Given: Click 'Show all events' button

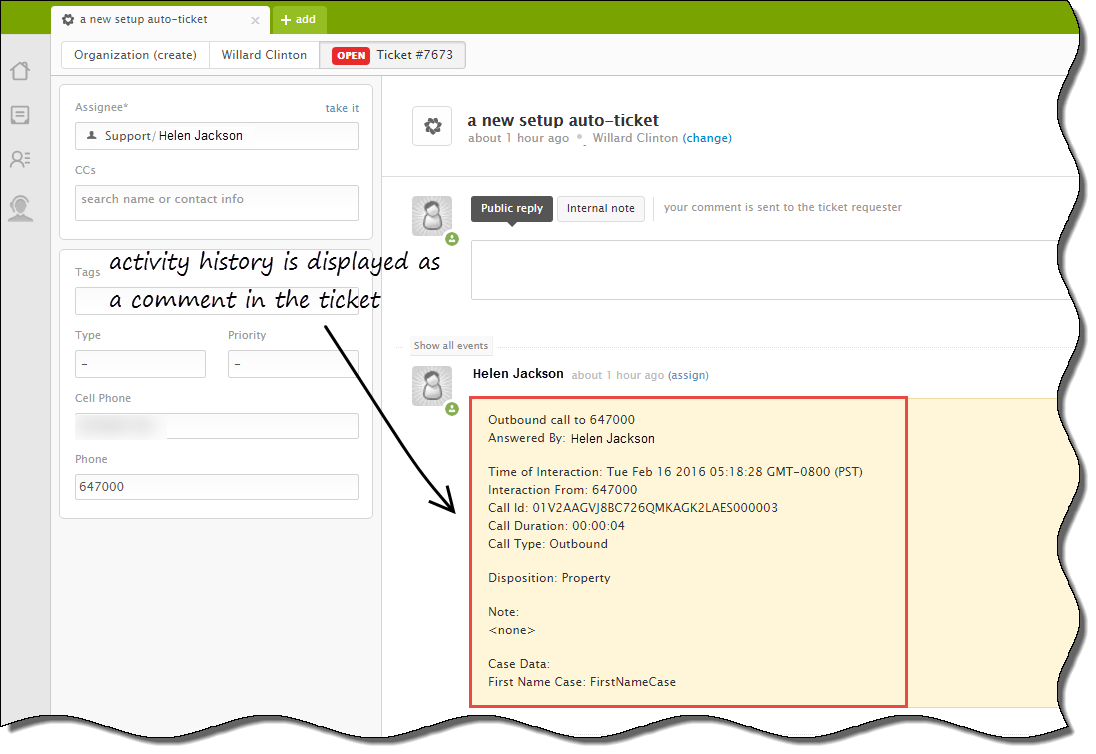Looking at the screenshot, I should pyautogui.click(x=451, y=346).
